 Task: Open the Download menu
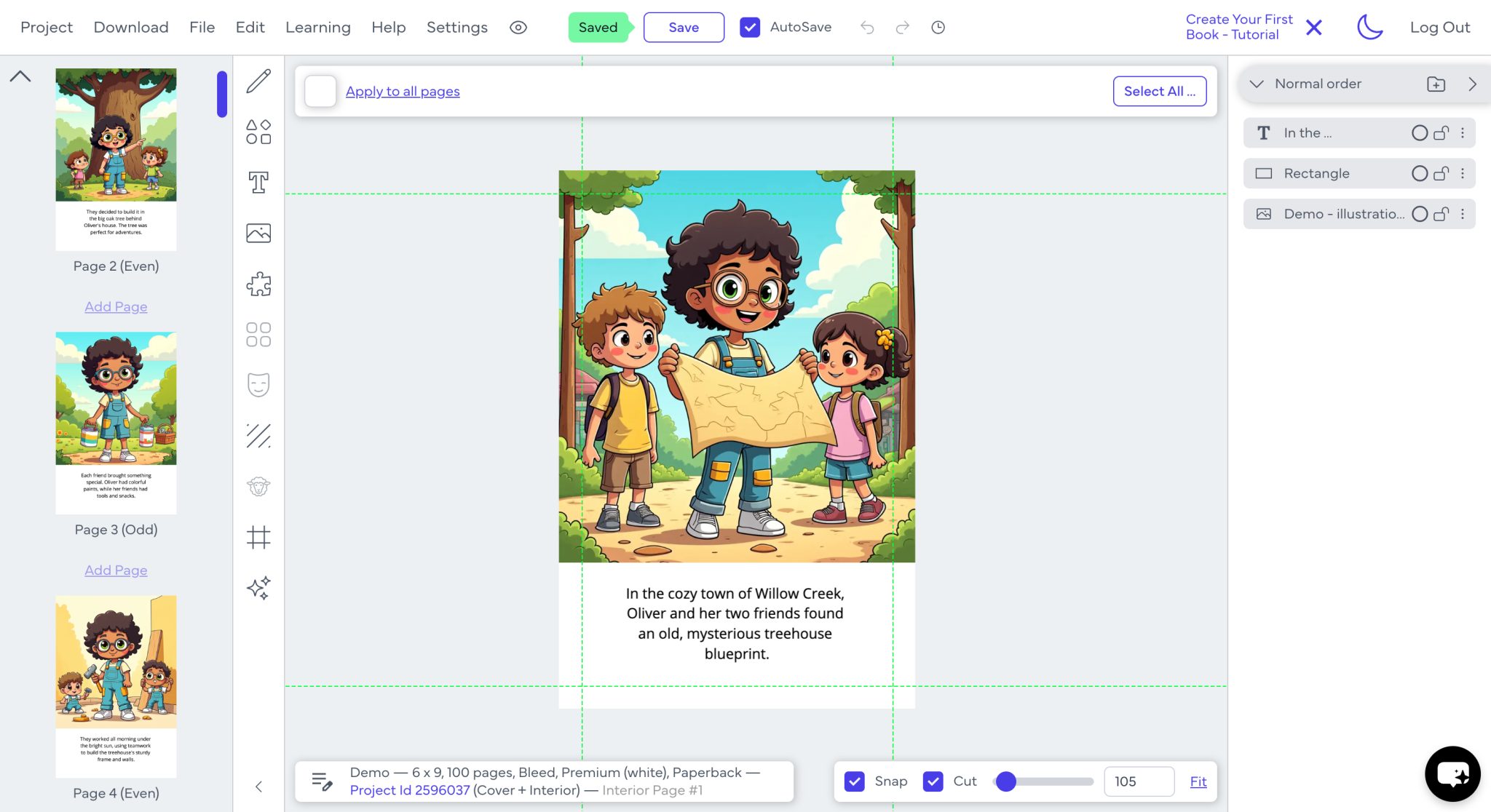pyautogui.click(x=131, y=28)
